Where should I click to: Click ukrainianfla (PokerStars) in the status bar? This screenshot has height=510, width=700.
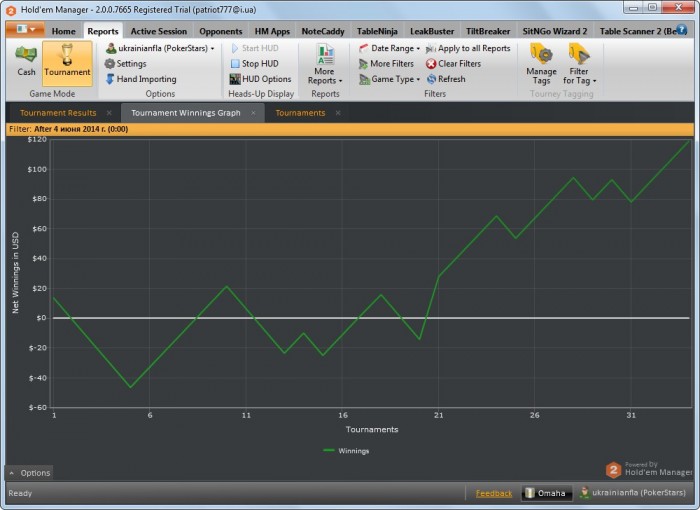[633, 493]
